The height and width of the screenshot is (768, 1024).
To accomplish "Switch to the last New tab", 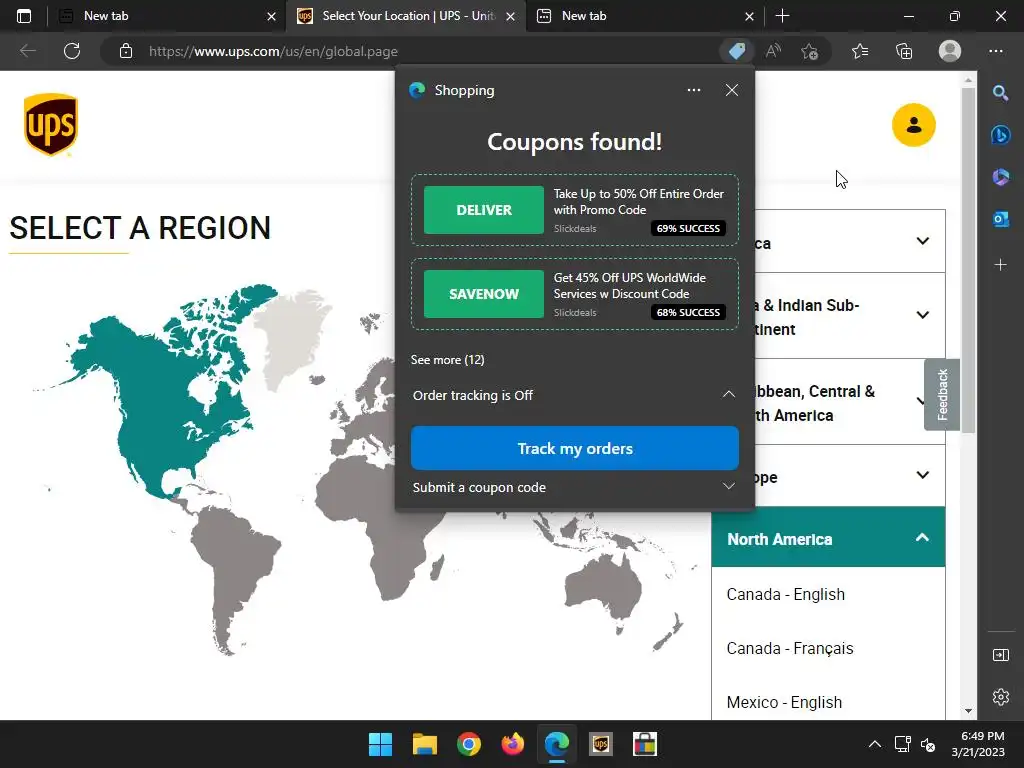I will [x=645, y=16].
